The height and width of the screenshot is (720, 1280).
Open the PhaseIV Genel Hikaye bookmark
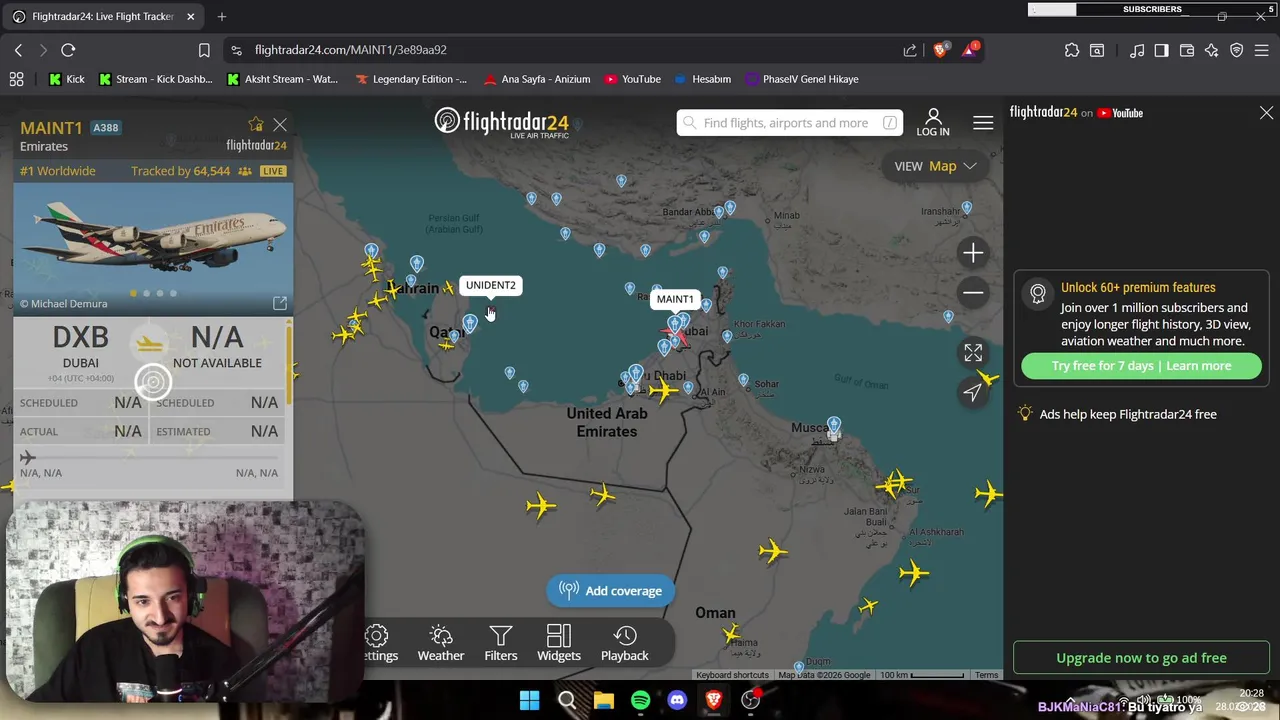[802, 79]
